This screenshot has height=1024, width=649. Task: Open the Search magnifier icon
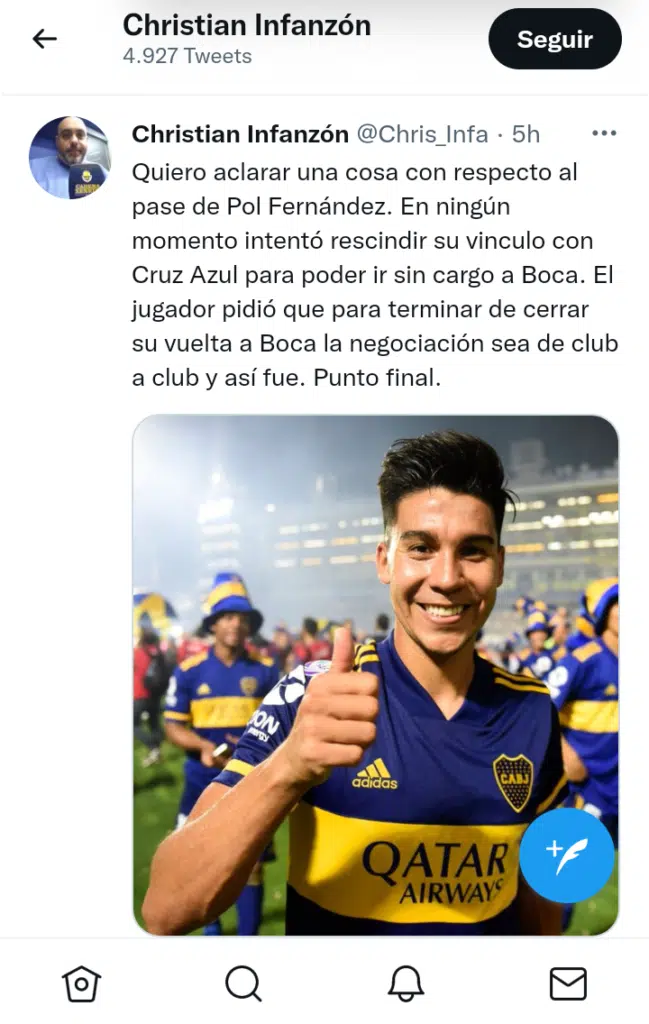(x=244, y=984)
